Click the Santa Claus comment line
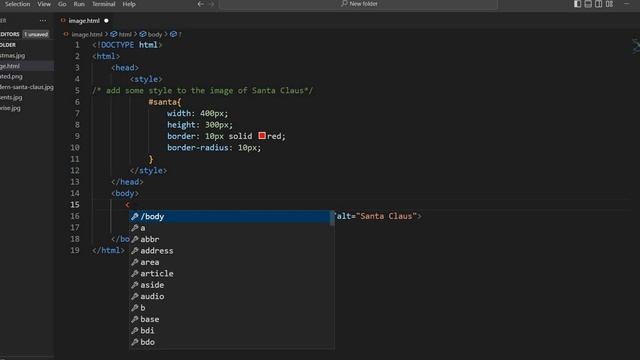This screenshot has width=640, height=360. 202,91
